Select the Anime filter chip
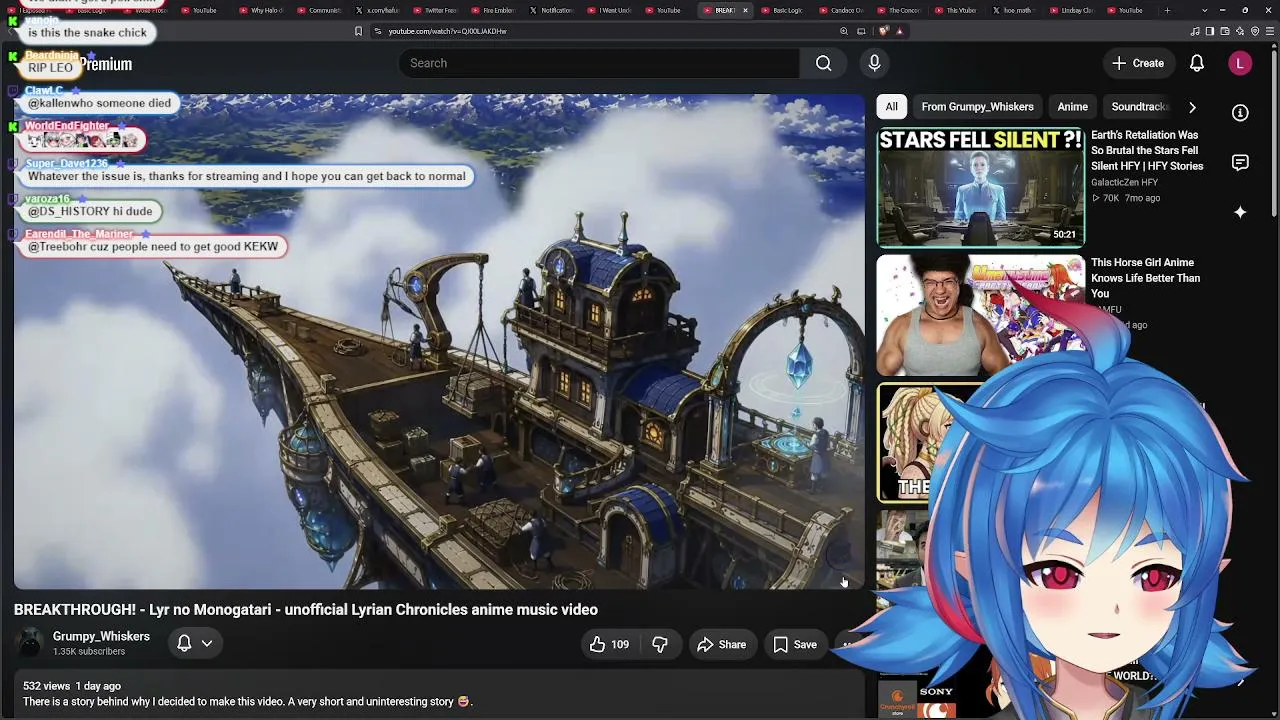1280x720 pixels. (1072, 107)
